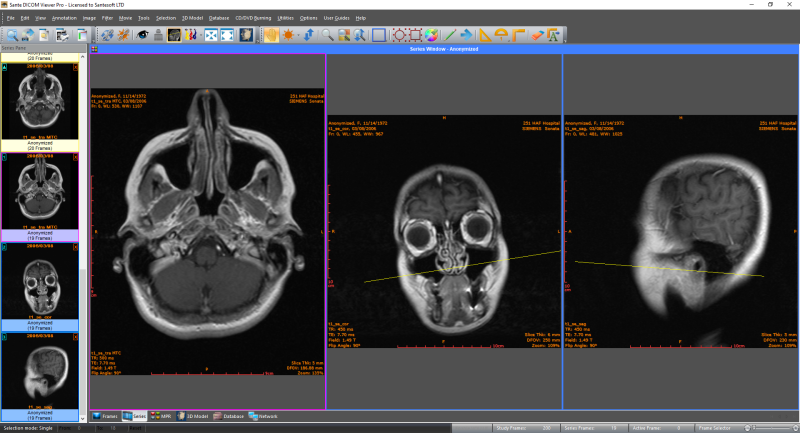Click the fit-to-window expand icon

210,35
